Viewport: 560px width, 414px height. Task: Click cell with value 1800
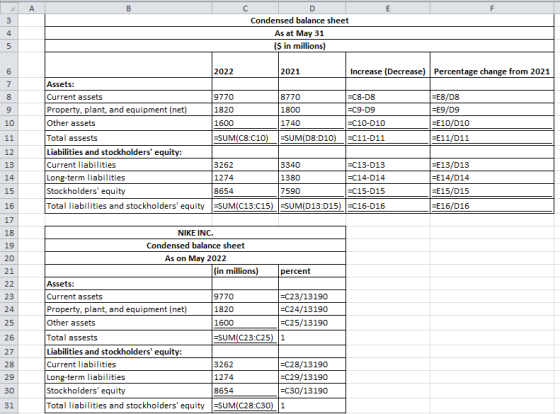(312, 110)
